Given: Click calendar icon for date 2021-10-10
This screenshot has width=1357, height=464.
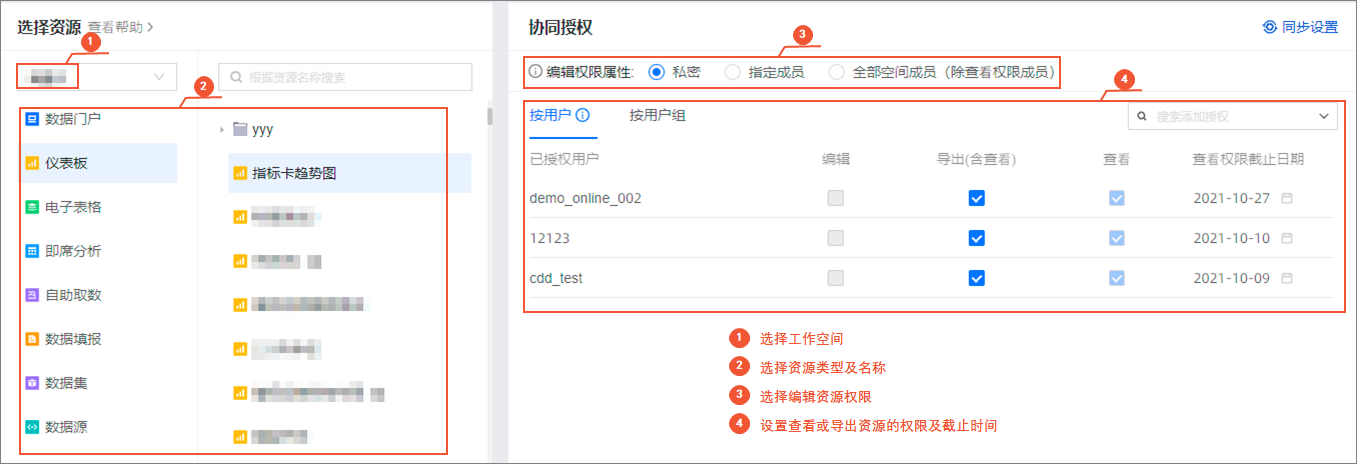Looking at the screenshot, I should [1287, 238].
